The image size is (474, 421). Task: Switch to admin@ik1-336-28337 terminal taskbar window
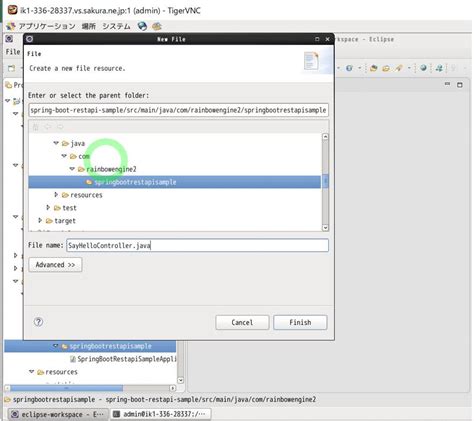(x=160, y=414)
